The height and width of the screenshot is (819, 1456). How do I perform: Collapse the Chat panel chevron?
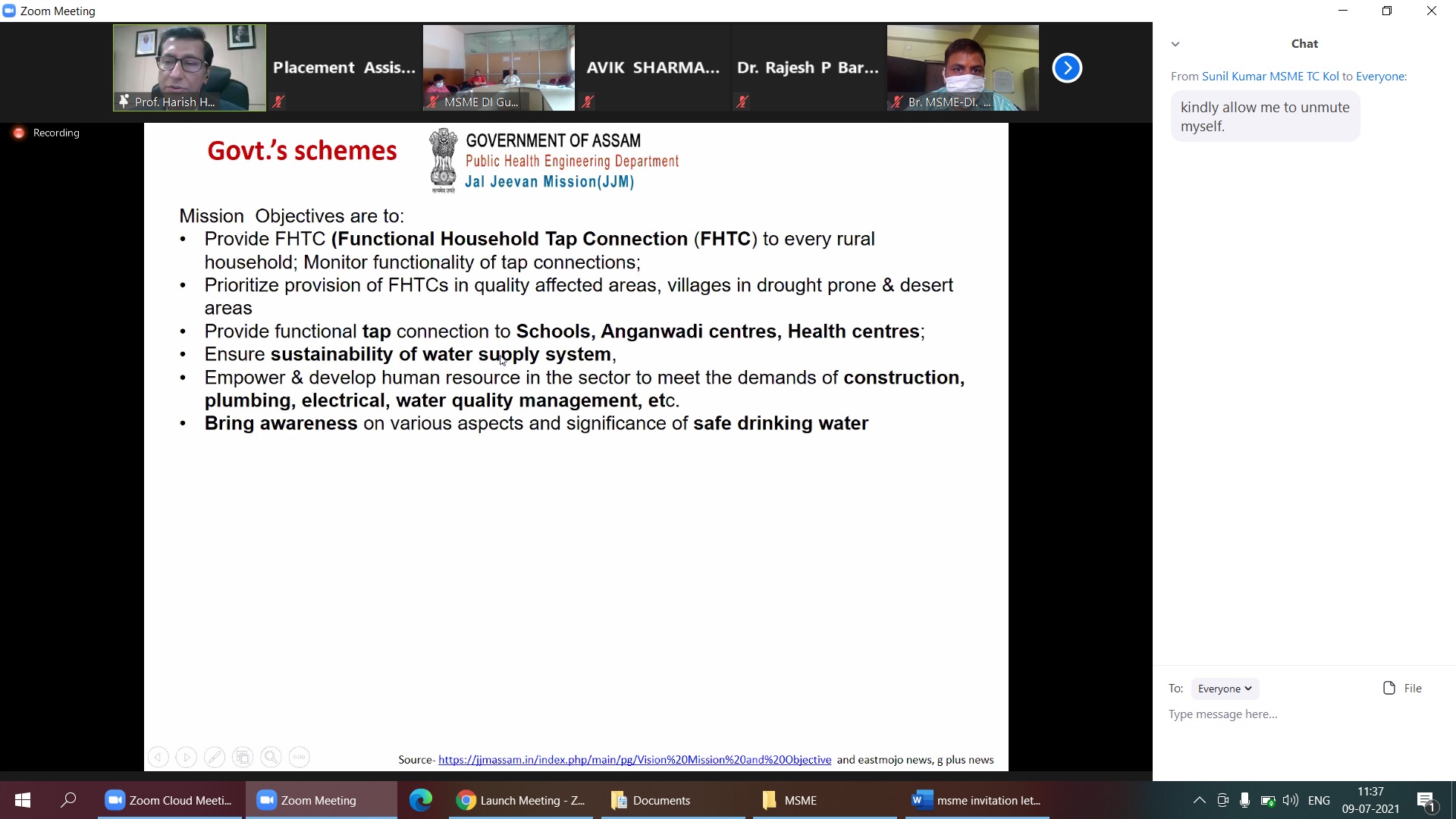pyautogui.click(x=1175, y=44)
